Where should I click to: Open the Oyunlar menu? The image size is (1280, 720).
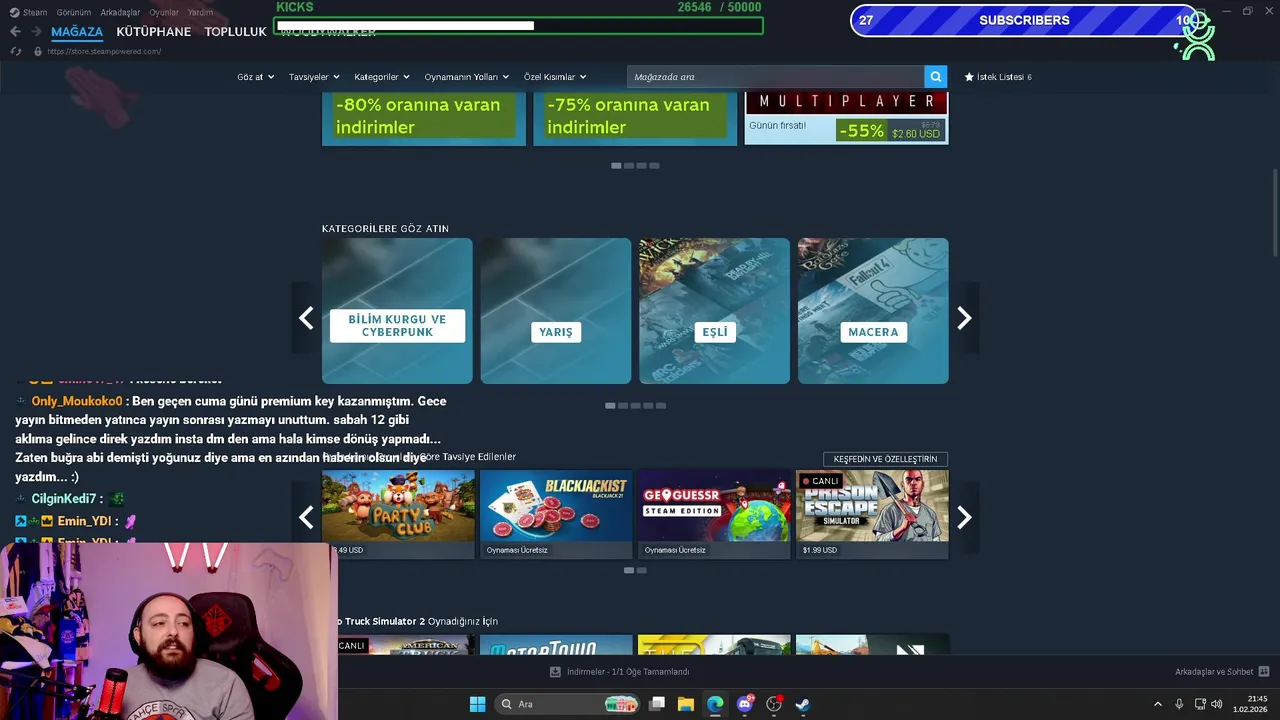tap(164, 12)
